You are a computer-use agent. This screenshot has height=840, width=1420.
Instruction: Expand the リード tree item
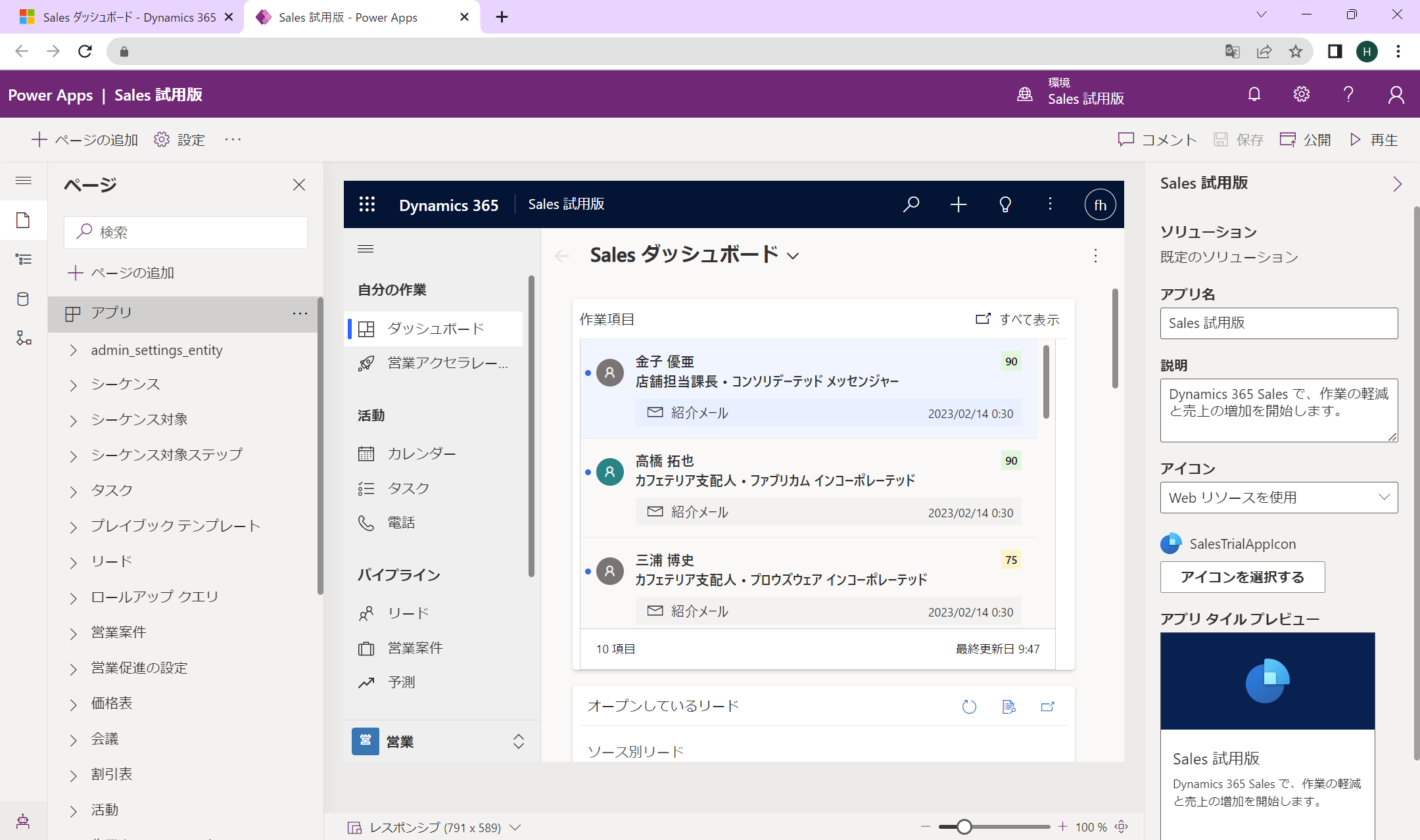pyautogui.click(x=74, y=563)
